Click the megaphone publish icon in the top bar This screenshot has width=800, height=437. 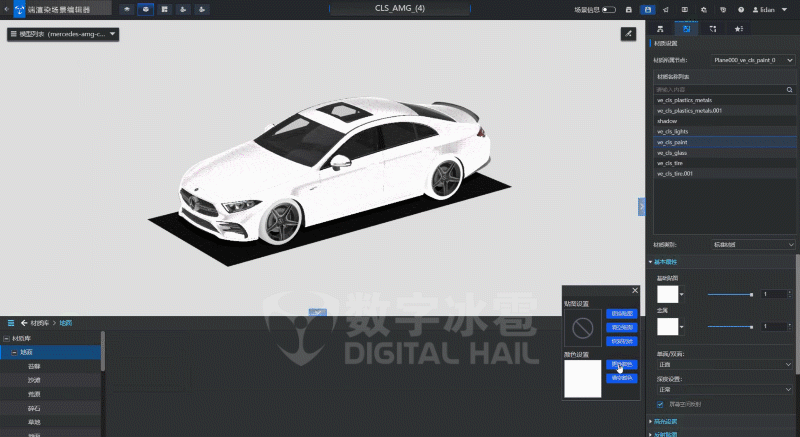(x=666, y=10)
